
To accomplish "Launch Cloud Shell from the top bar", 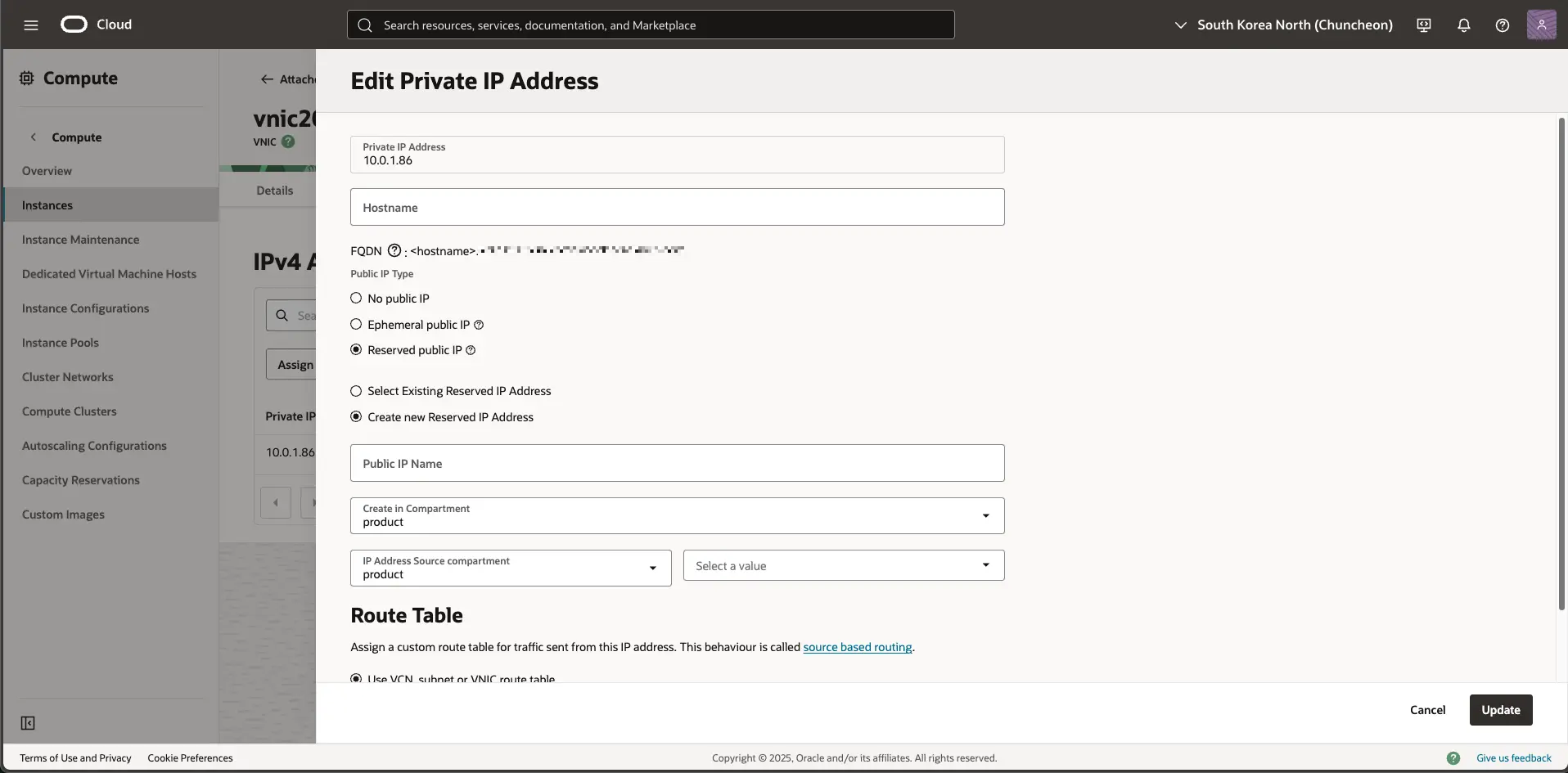I will click(x=1423, y=25).
